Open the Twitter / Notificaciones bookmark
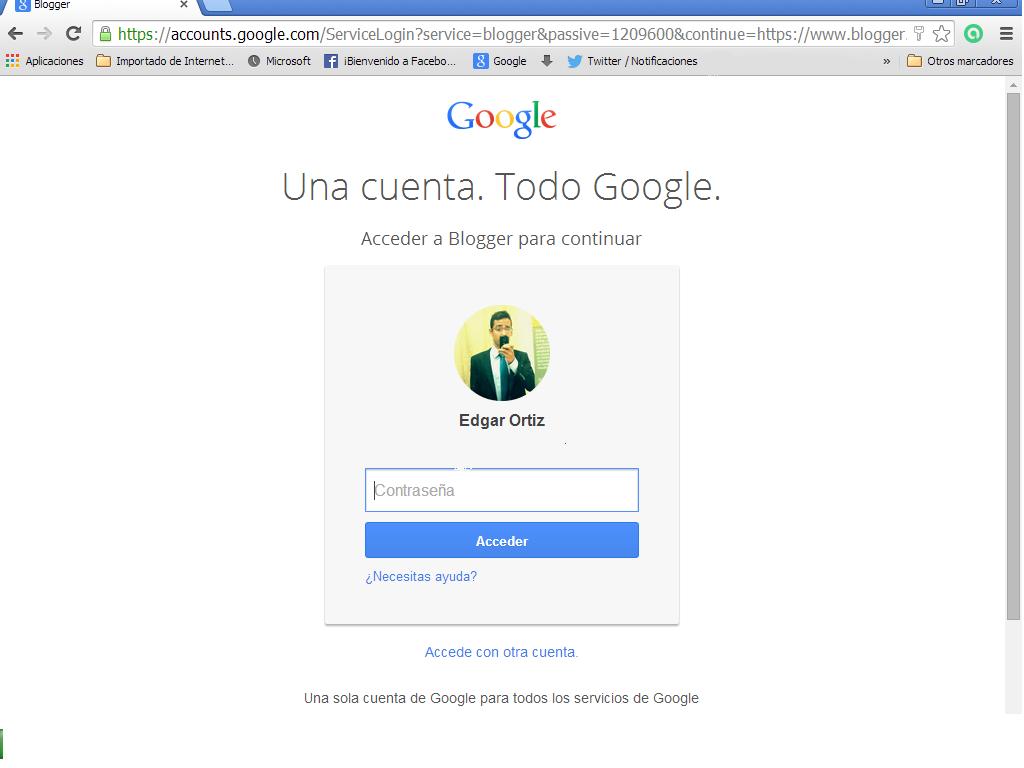Screen dimensions: 1024x768 coord(632,61)
